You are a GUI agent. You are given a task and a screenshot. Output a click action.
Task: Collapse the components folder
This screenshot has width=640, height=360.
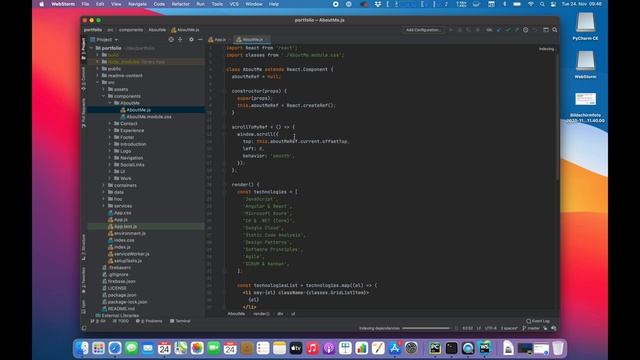tap(104, 96)
